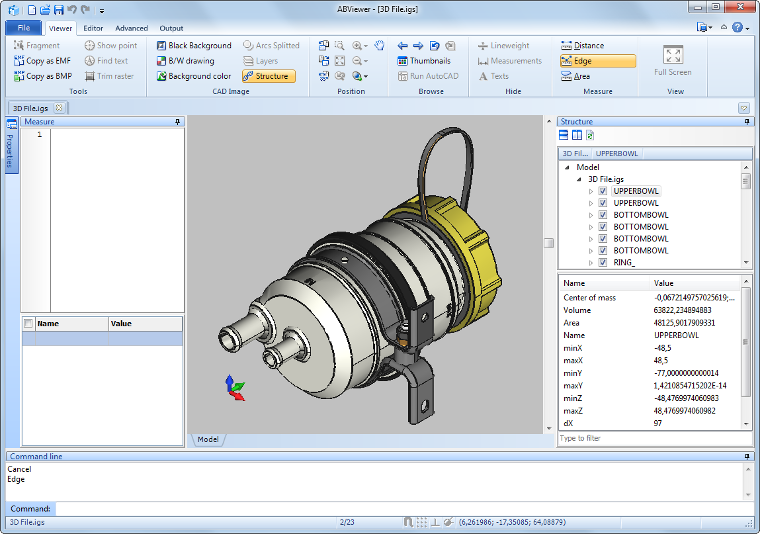Click the Command input field

coord(403,508)
